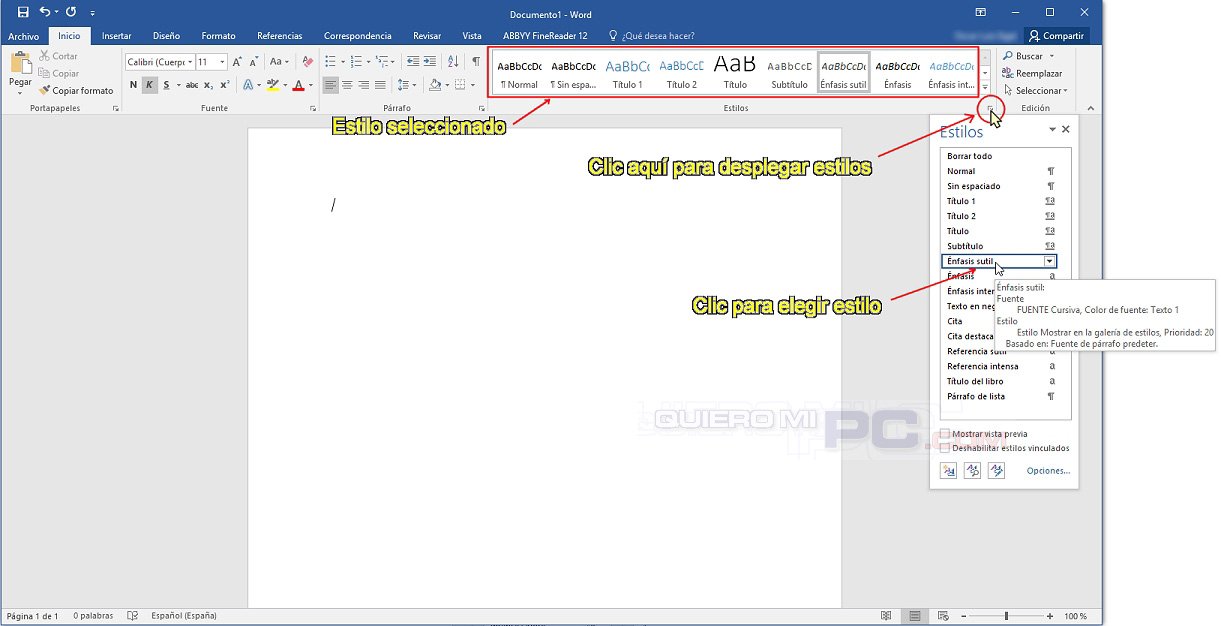The image size is (1221, 626).
Task: Increase font size with larger A icon
Action: click(x=238, y=62)
